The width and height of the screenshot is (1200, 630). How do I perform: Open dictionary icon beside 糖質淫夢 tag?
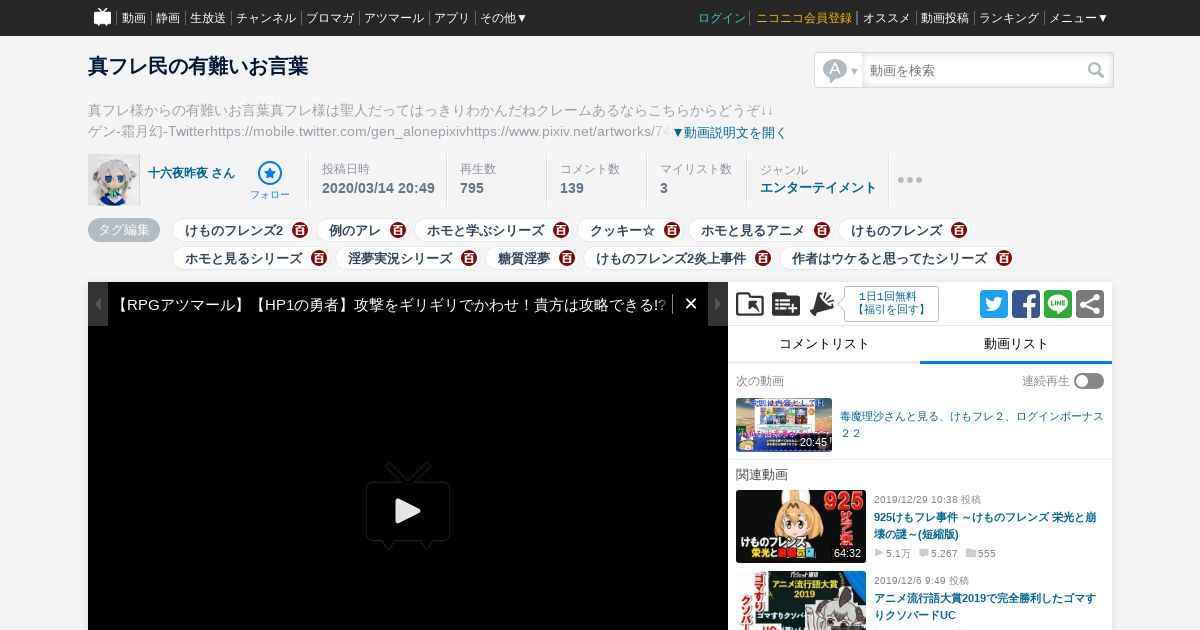[566, 258]
